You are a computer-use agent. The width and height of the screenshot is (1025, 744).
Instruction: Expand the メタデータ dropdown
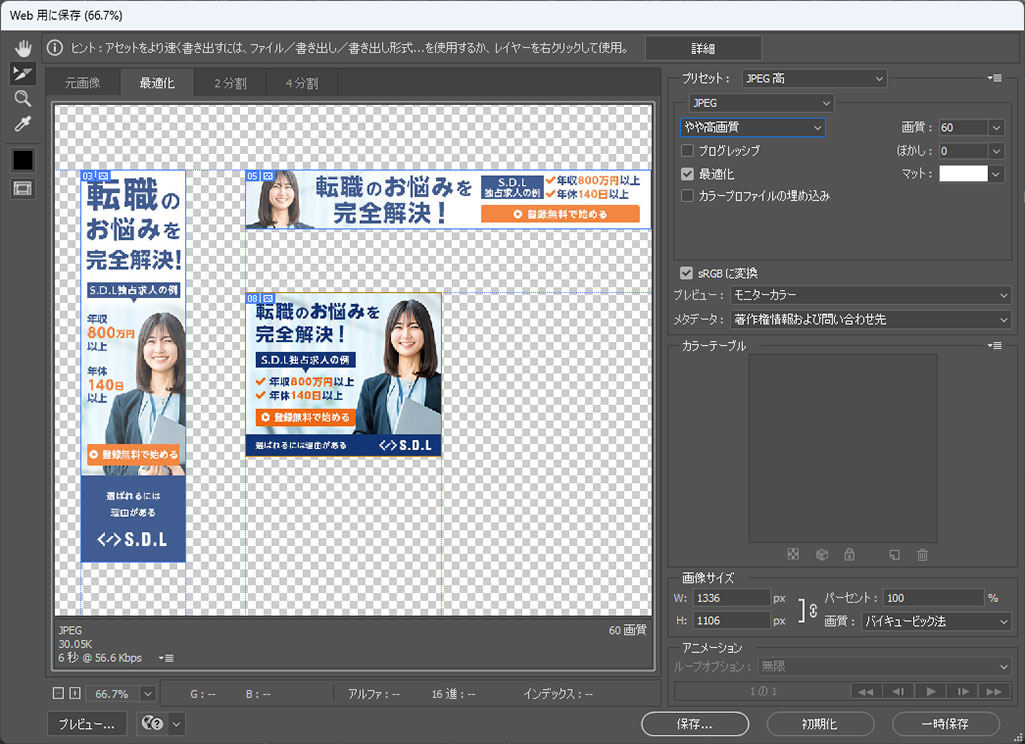(x=870, y=319)
